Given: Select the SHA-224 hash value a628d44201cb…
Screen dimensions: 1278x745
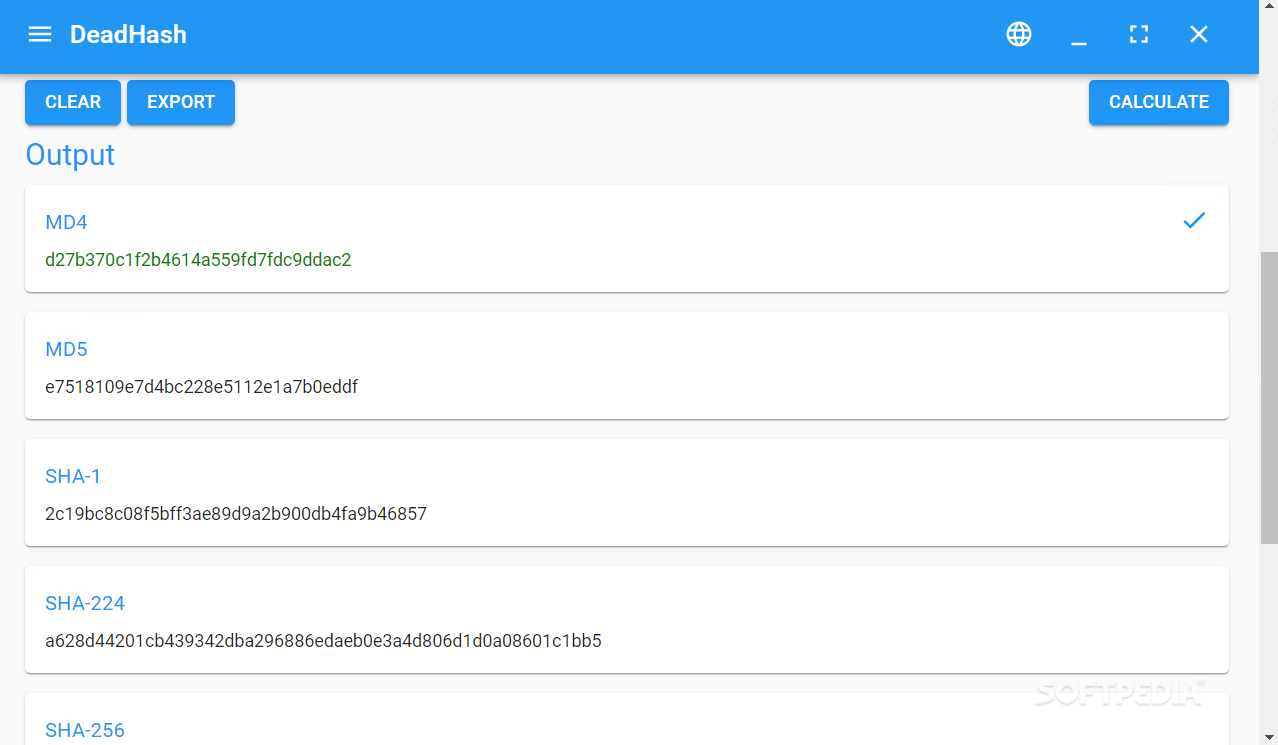Looking at the screenshot, I should pos(323,641).
